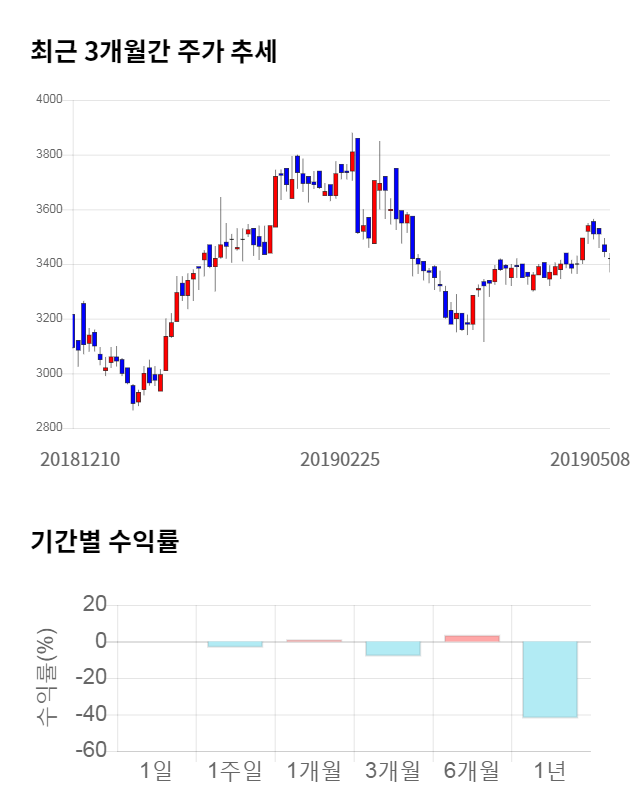Click the 최근 3개월간 주가 추세 heading

tap(154, 52)
